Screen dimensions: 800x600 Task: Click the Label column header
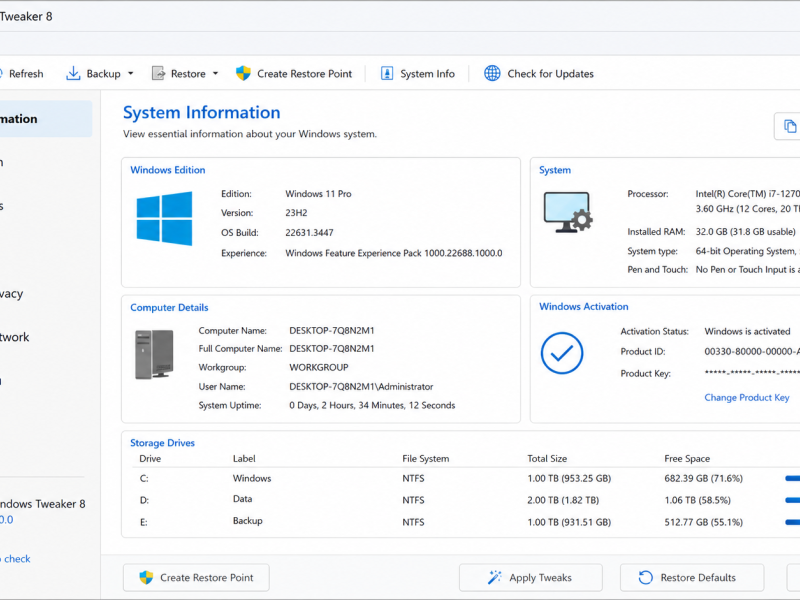(x=244, y=459)
